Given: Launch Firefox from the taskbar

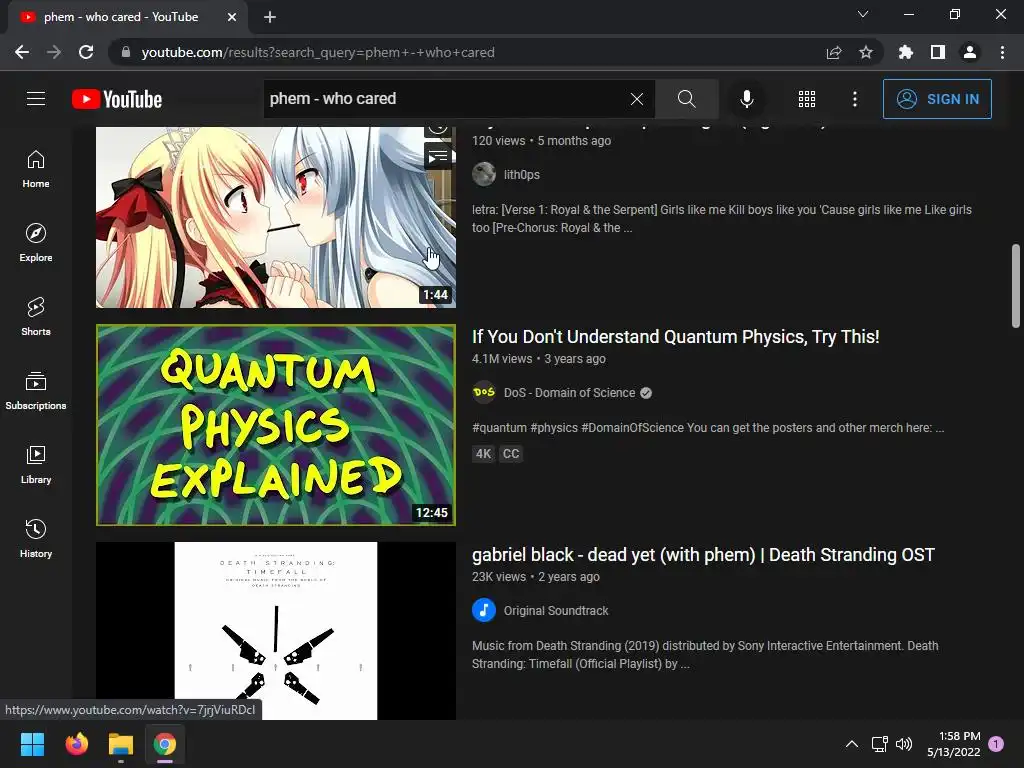Looking at the screenshot, I should coord(76,744).
